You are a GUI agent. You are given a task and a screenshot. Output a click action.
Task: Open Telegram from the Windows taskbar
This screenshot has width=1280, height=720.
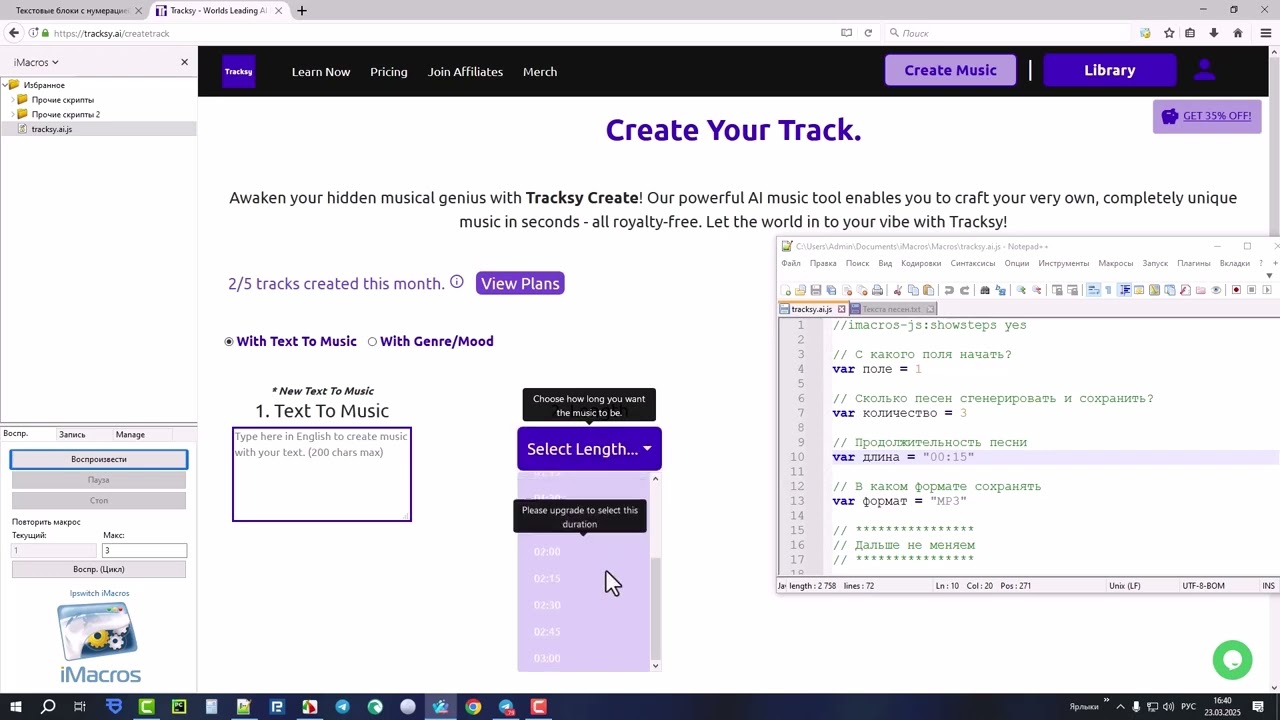coord(342,707)
